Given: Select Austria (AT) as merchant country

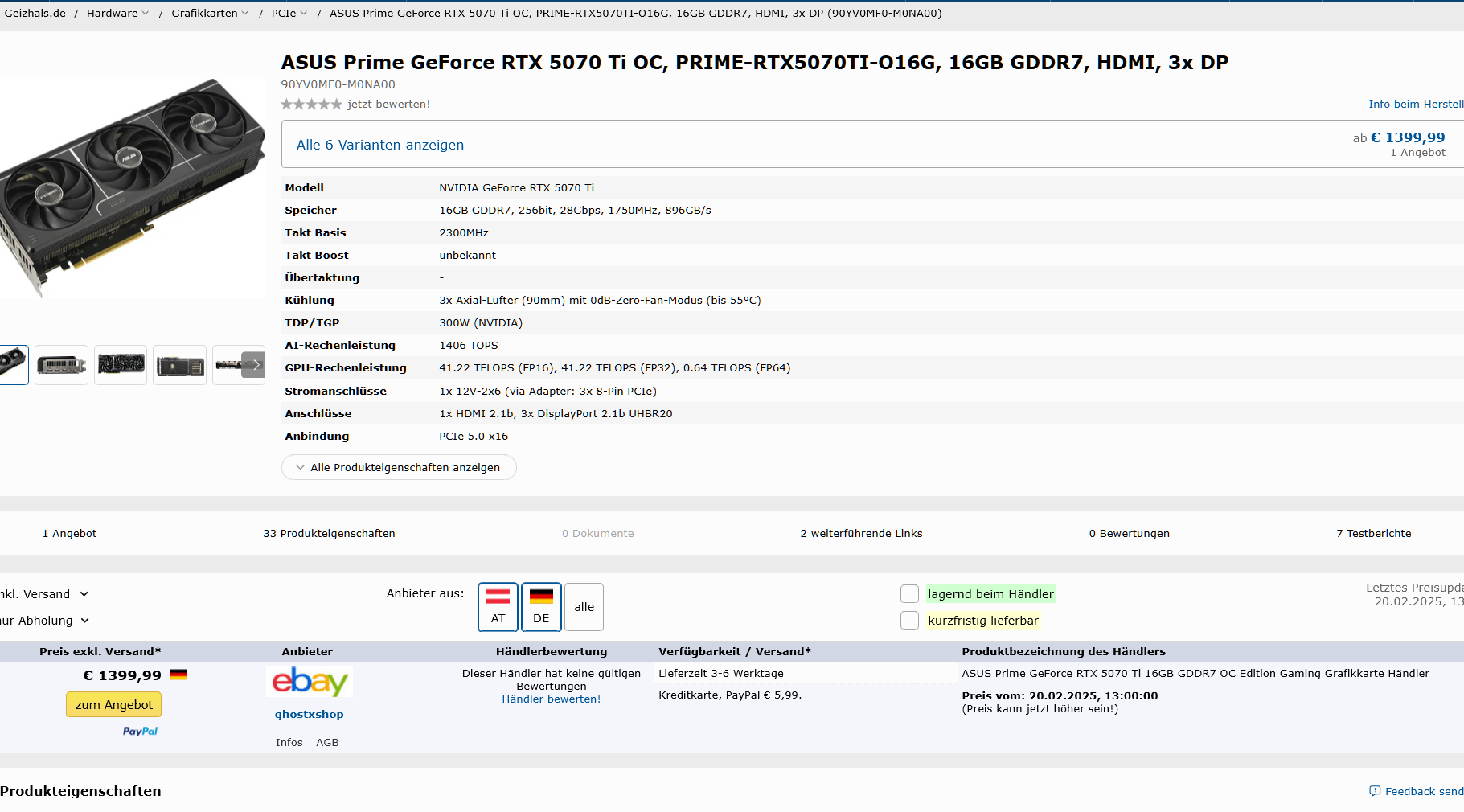Looking at the screenshot, I should click(498, 607).
